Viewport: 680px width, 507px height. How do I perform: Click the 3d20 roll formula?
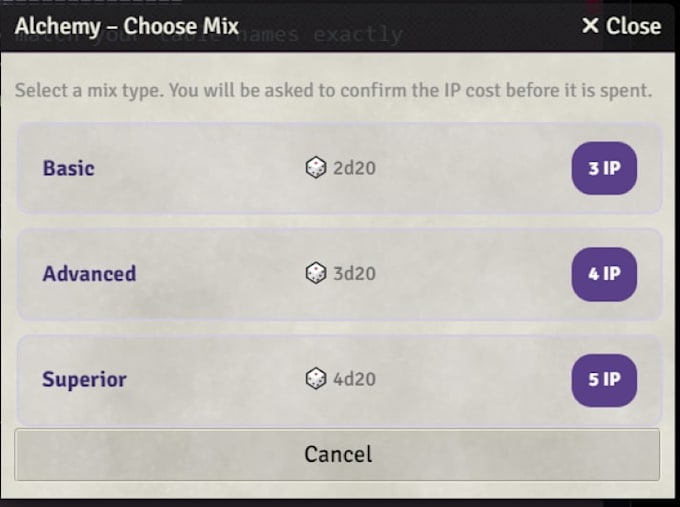pos(354,274)
